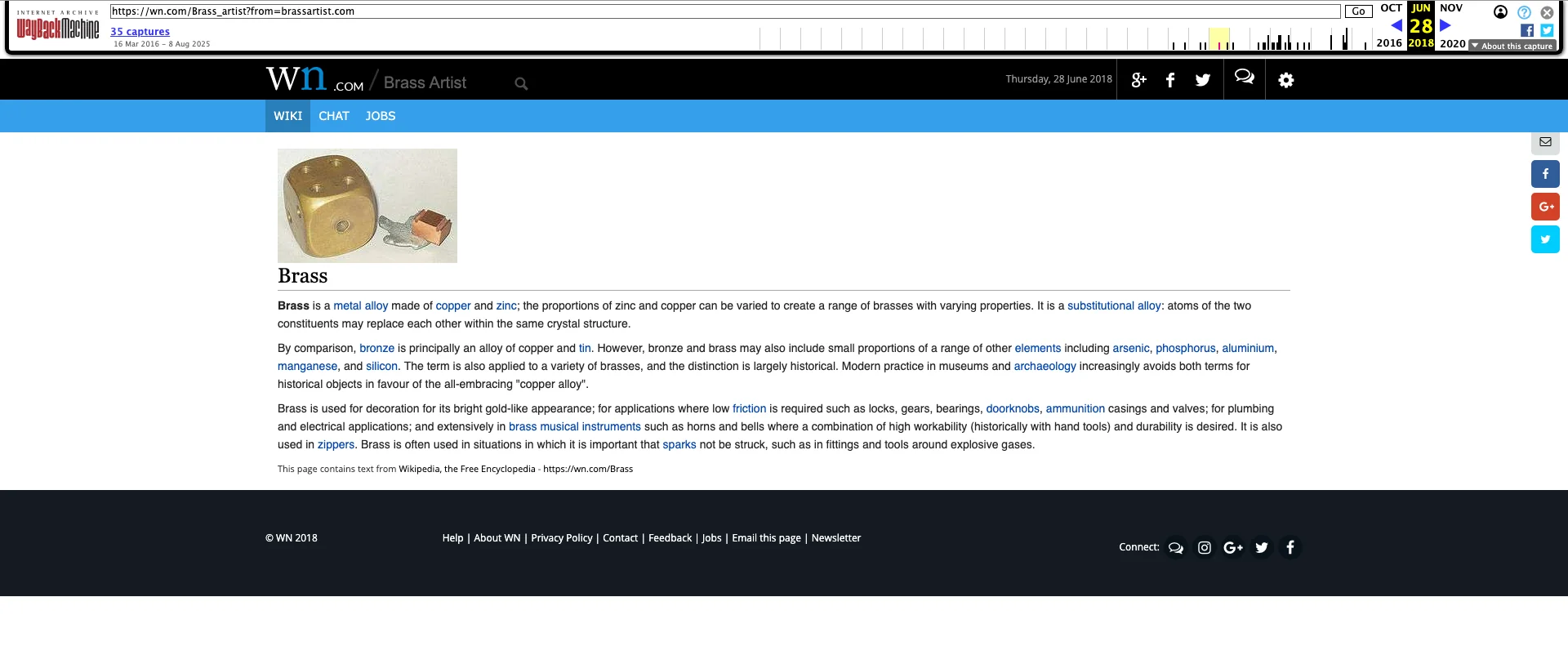
Task: Expand the About this capture dropdown
Action: click(x=1512, y=46)
